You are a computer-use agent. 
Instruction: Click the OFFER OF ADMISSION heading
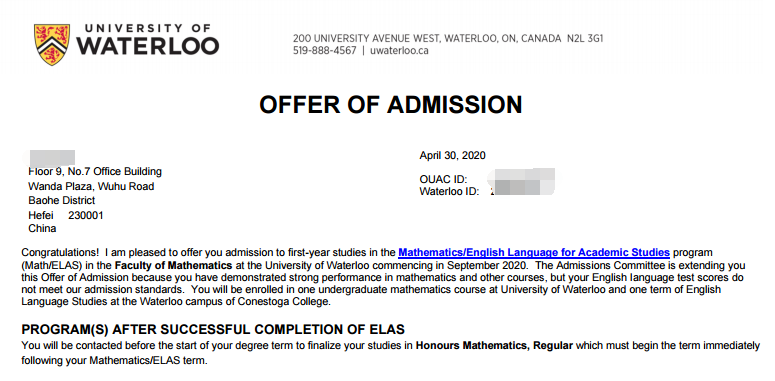(390, 104)
